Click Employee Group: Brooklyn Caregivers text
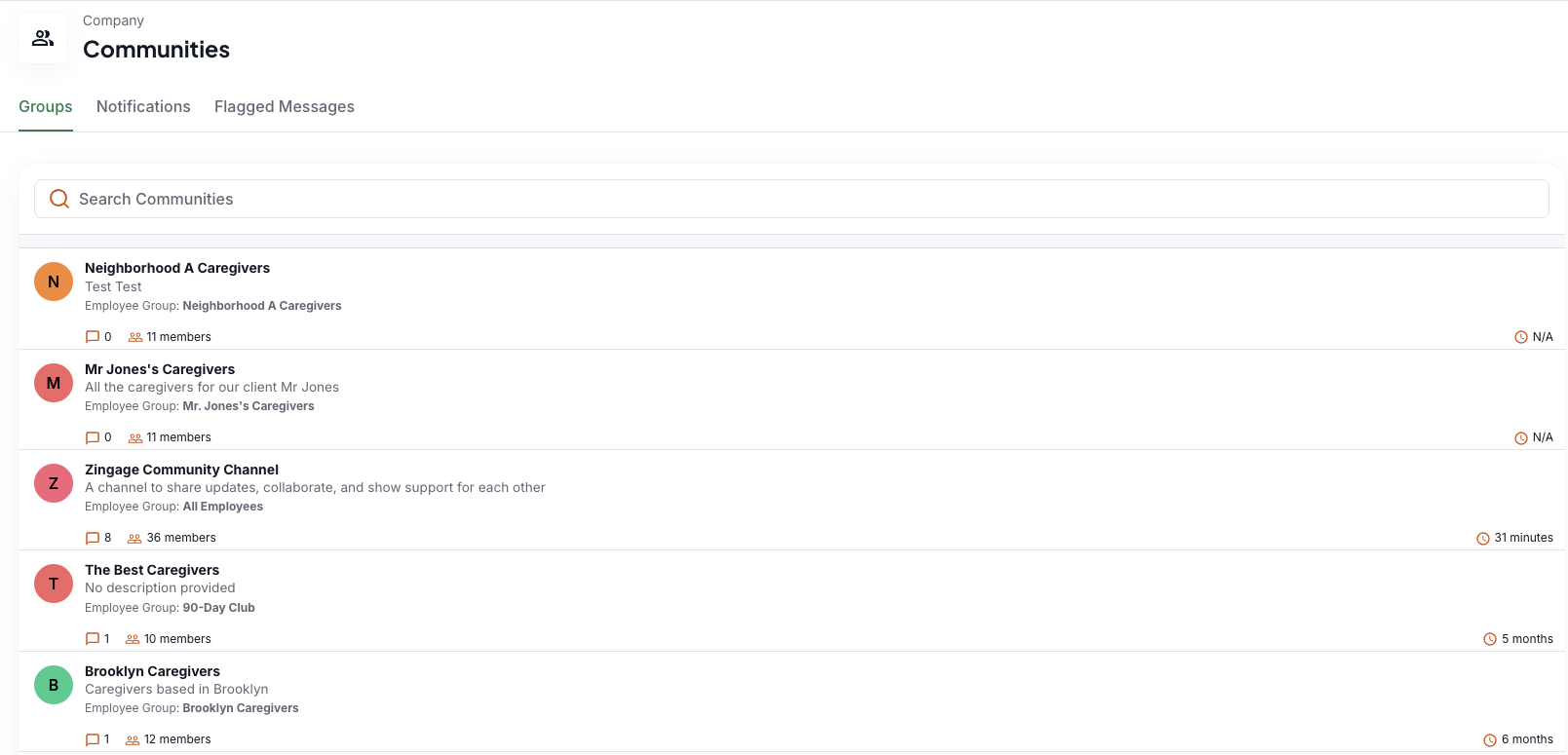The image size is (1568, 755). point(191,708)
